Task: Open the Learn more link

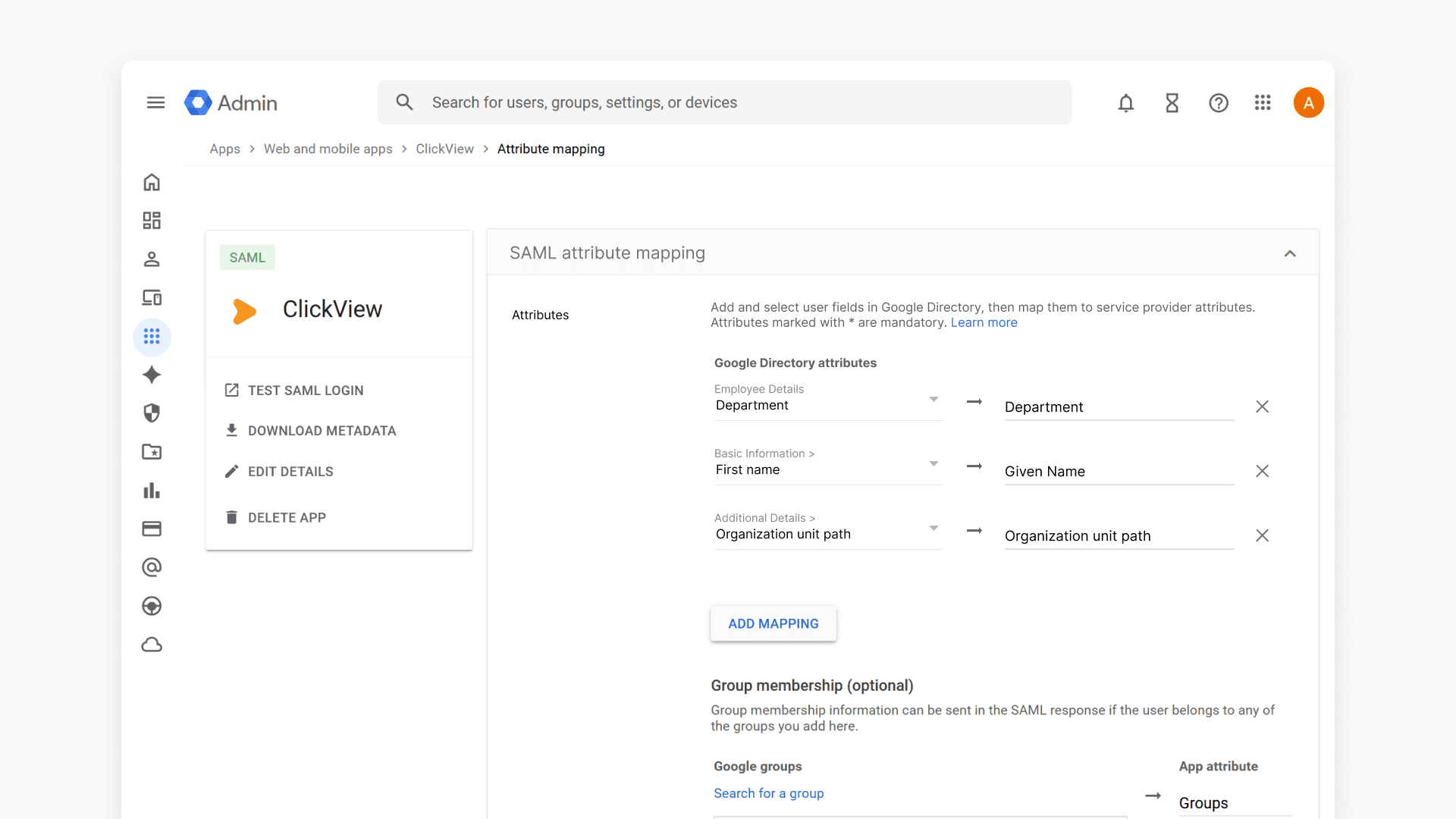Action: point(984,323)
